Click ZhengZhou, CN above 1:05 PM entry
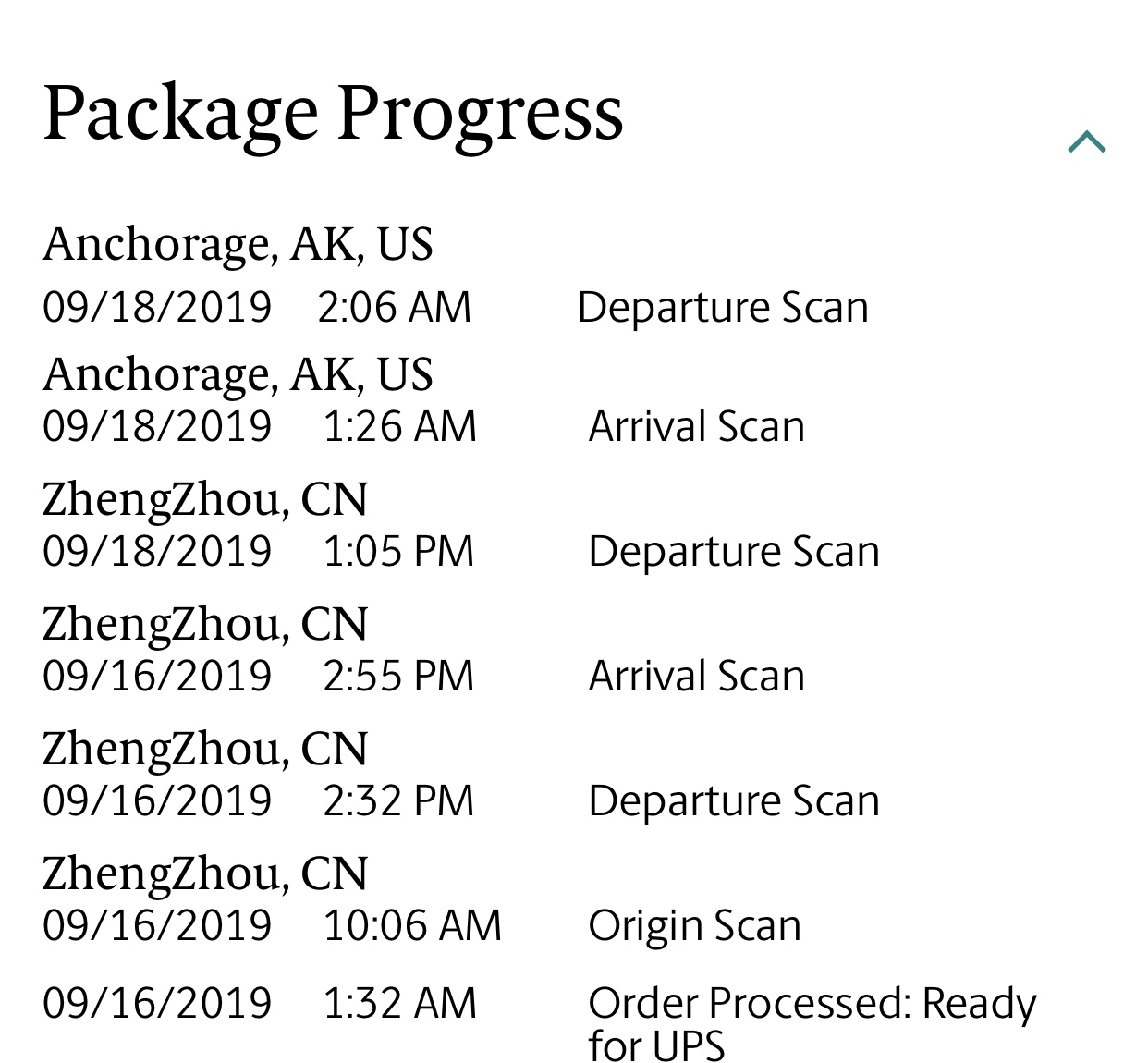 tap(205, 500)
